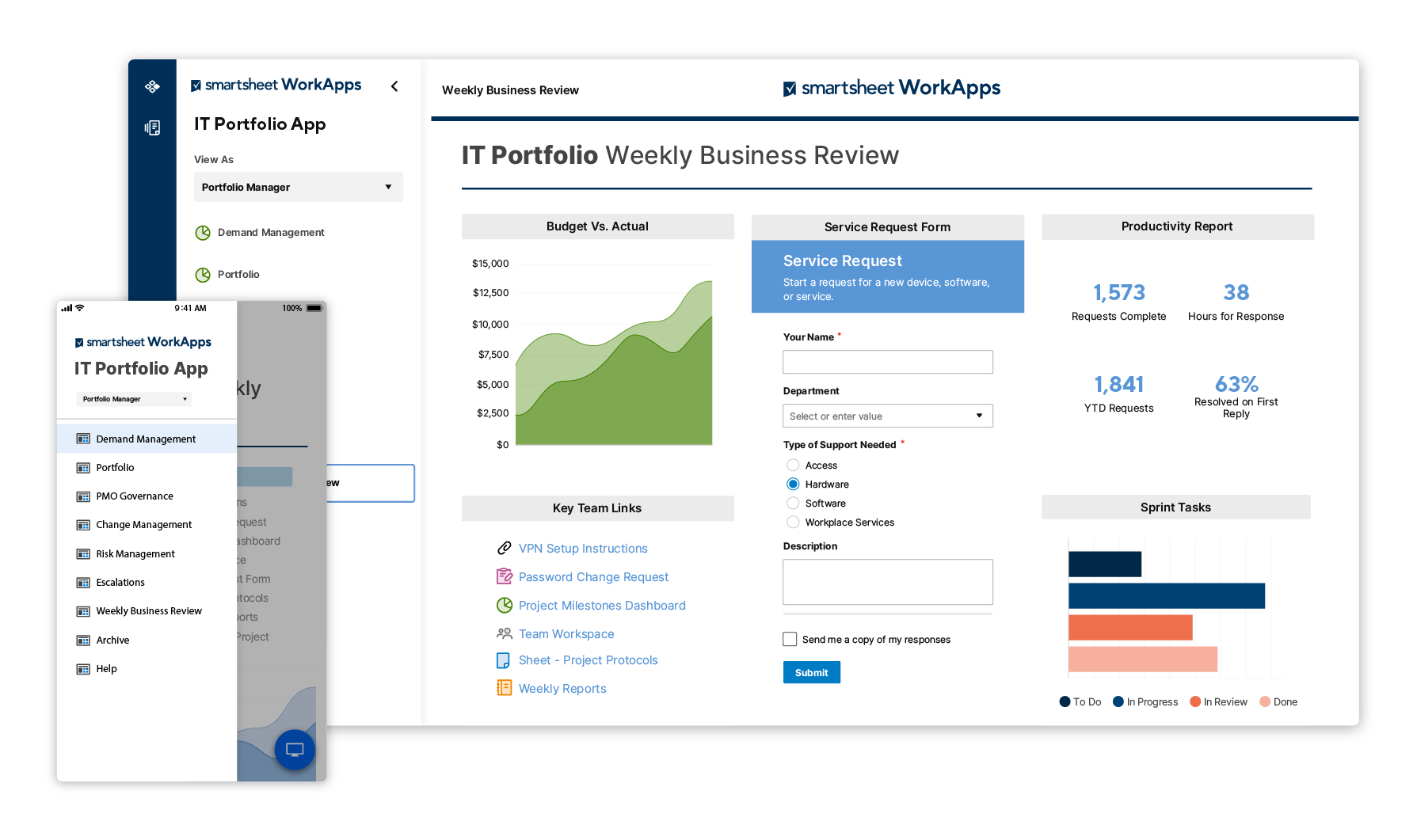The image size is (1417, 840).
Task: Open PMO Governance in the mobile menu
Action: [x=135, y=496]
